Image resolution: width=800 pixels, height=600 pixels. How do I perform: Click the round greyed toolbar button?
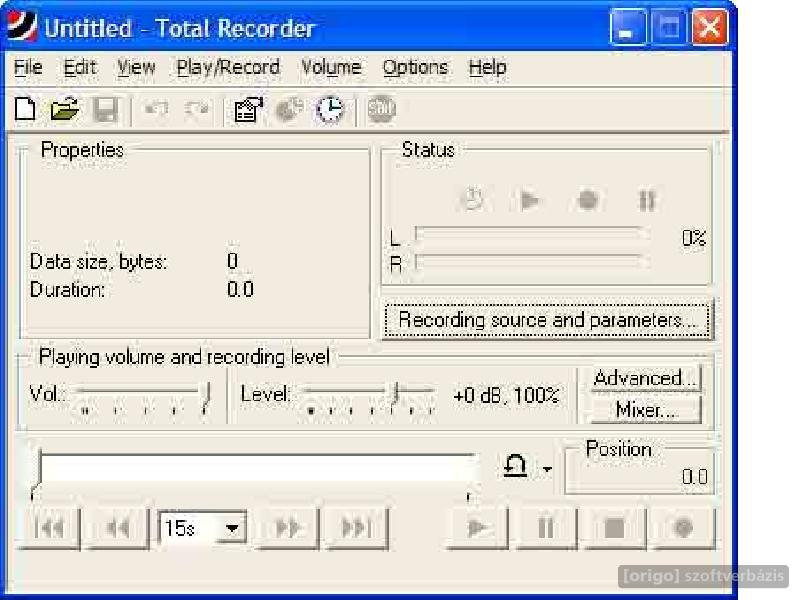pyautogui.click(x=382, y=109)
